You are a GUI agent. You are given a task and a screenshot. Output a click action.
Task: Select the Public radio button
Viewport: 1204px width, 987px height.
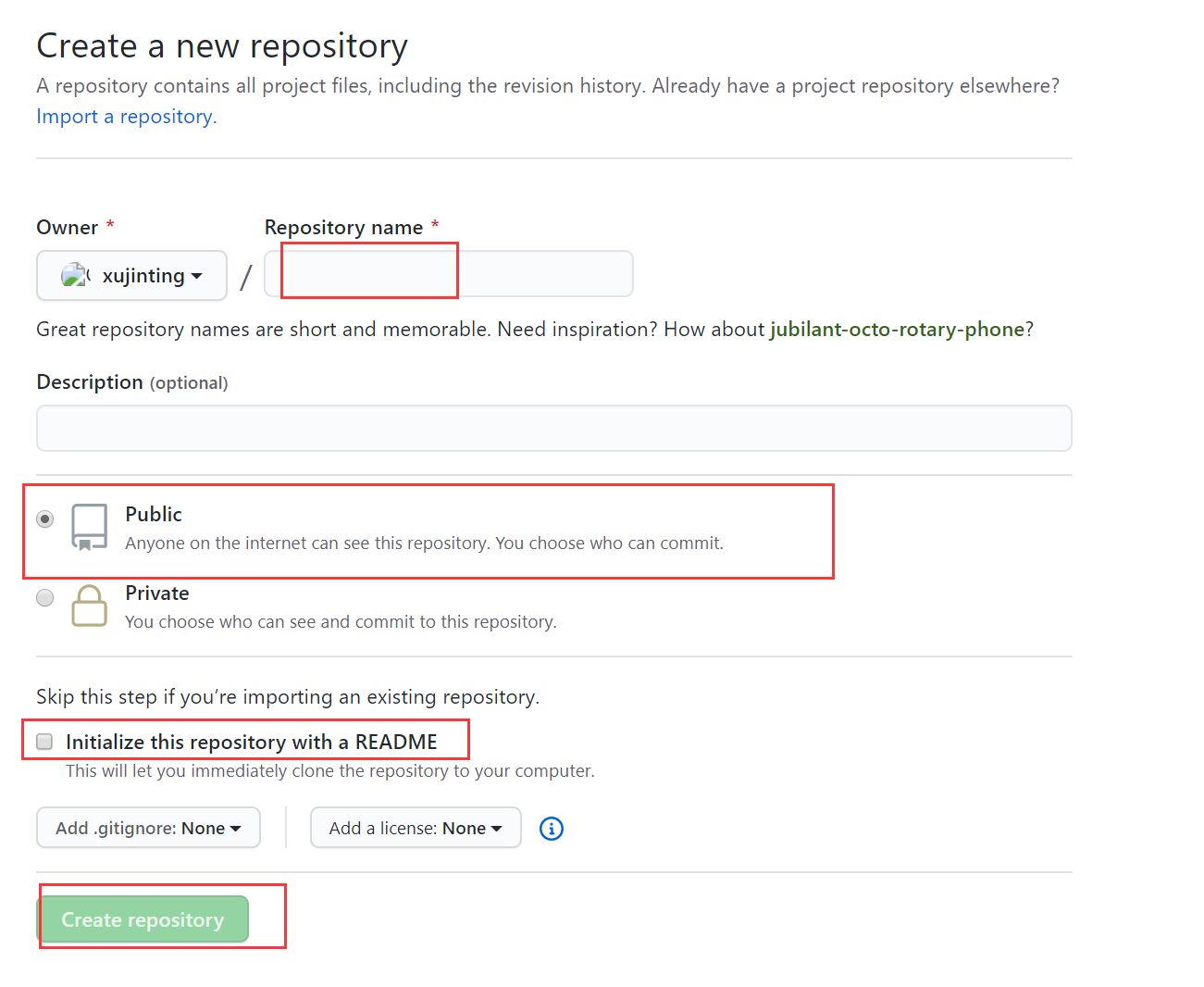[45, 519]
